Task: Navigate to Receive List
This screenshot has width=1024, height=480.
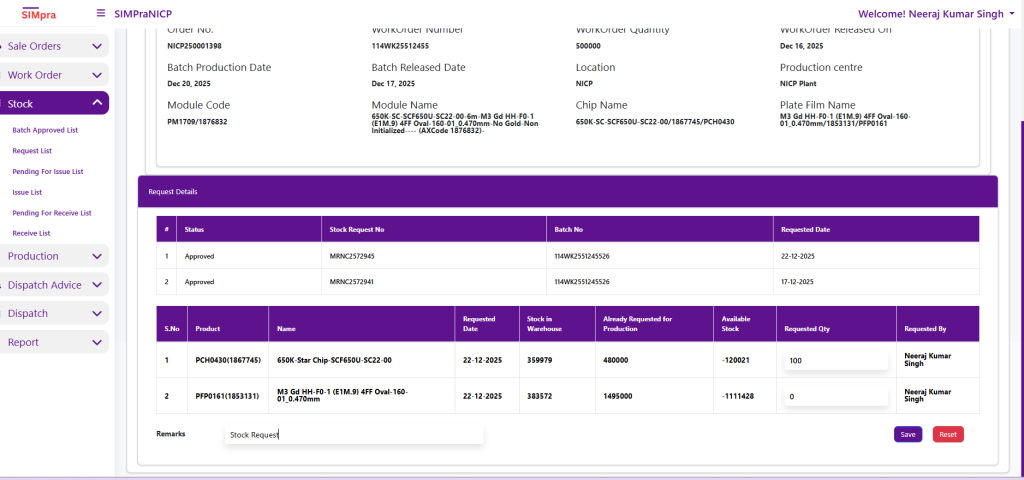Action: coord(31,233)
